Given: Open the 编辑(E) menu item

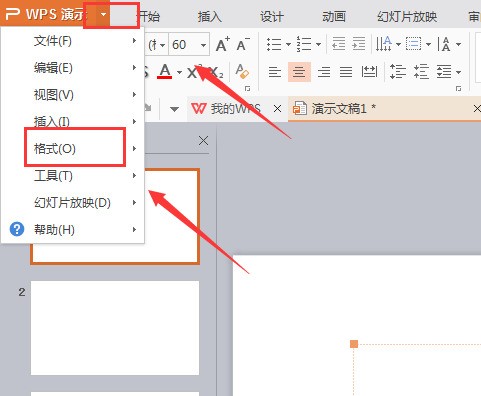Looking at the screenshot, I should click(x=73, y=68).
